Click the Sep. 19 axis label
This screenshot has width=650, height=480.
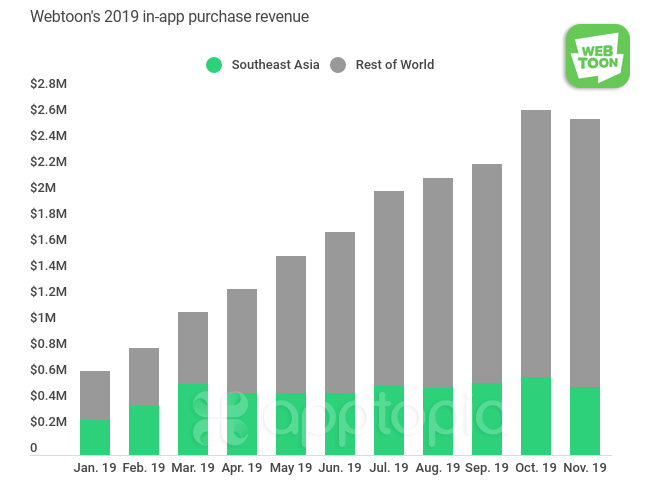pos(487,468)
